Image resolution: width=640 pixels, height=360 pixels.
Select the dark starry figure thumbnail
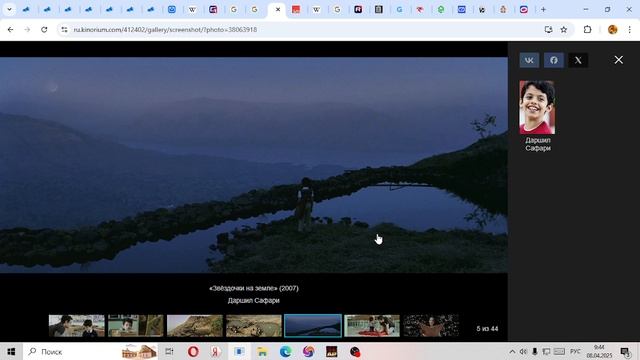pyautogui.click(x=431, y=326)
